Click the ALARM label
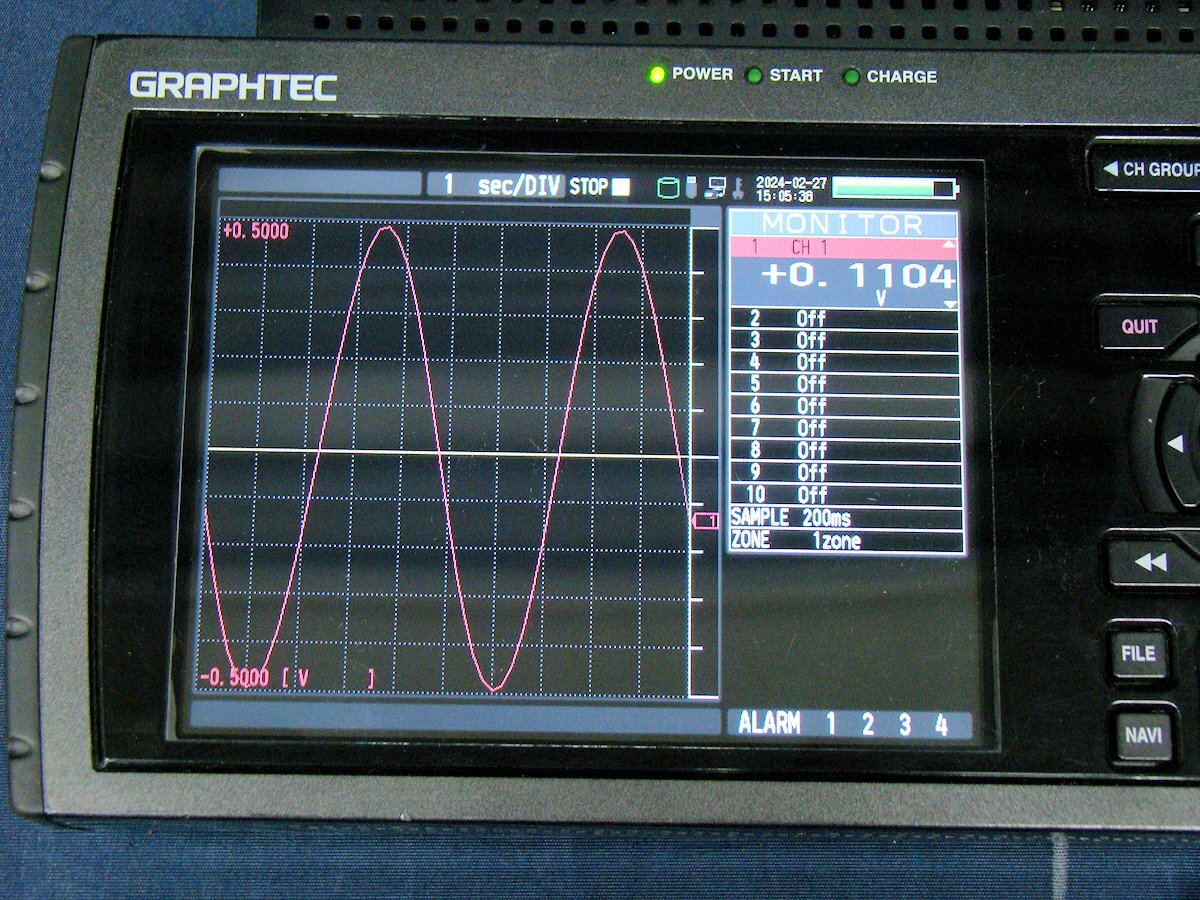Image resolution: width=1200 pixels, height=900 pixels. pos(769,724)
